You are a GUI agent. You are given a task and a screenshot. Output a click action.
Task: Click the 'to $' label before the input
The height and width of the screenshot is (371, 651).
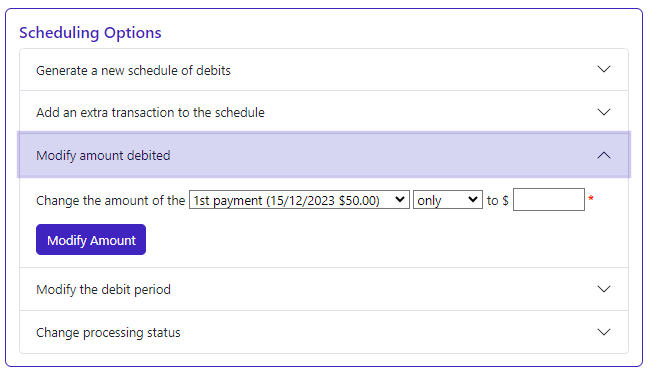(x=497, y=200)
